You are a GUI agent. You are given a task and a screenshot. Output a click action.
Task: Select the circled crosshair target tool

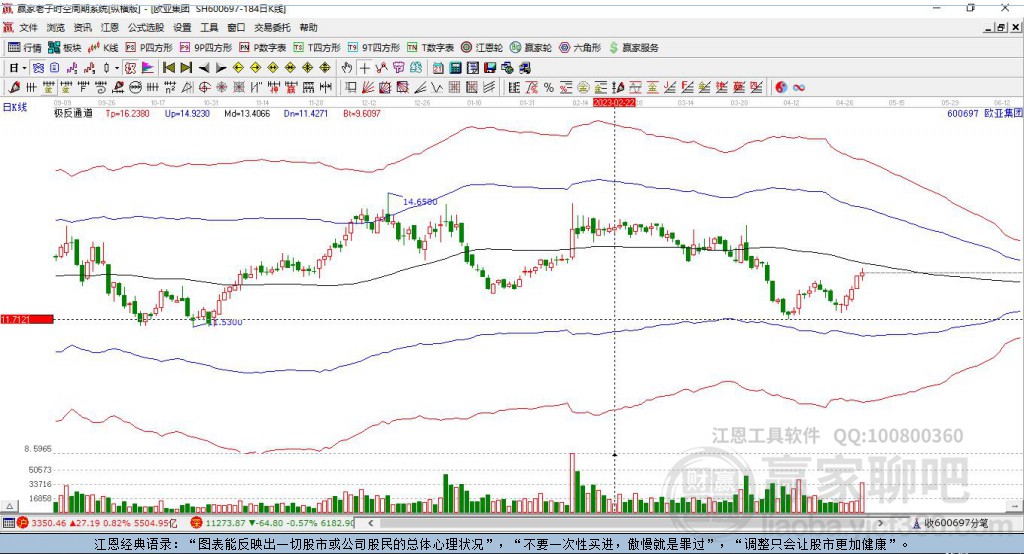pyautogui.click(x=204, y=88)
